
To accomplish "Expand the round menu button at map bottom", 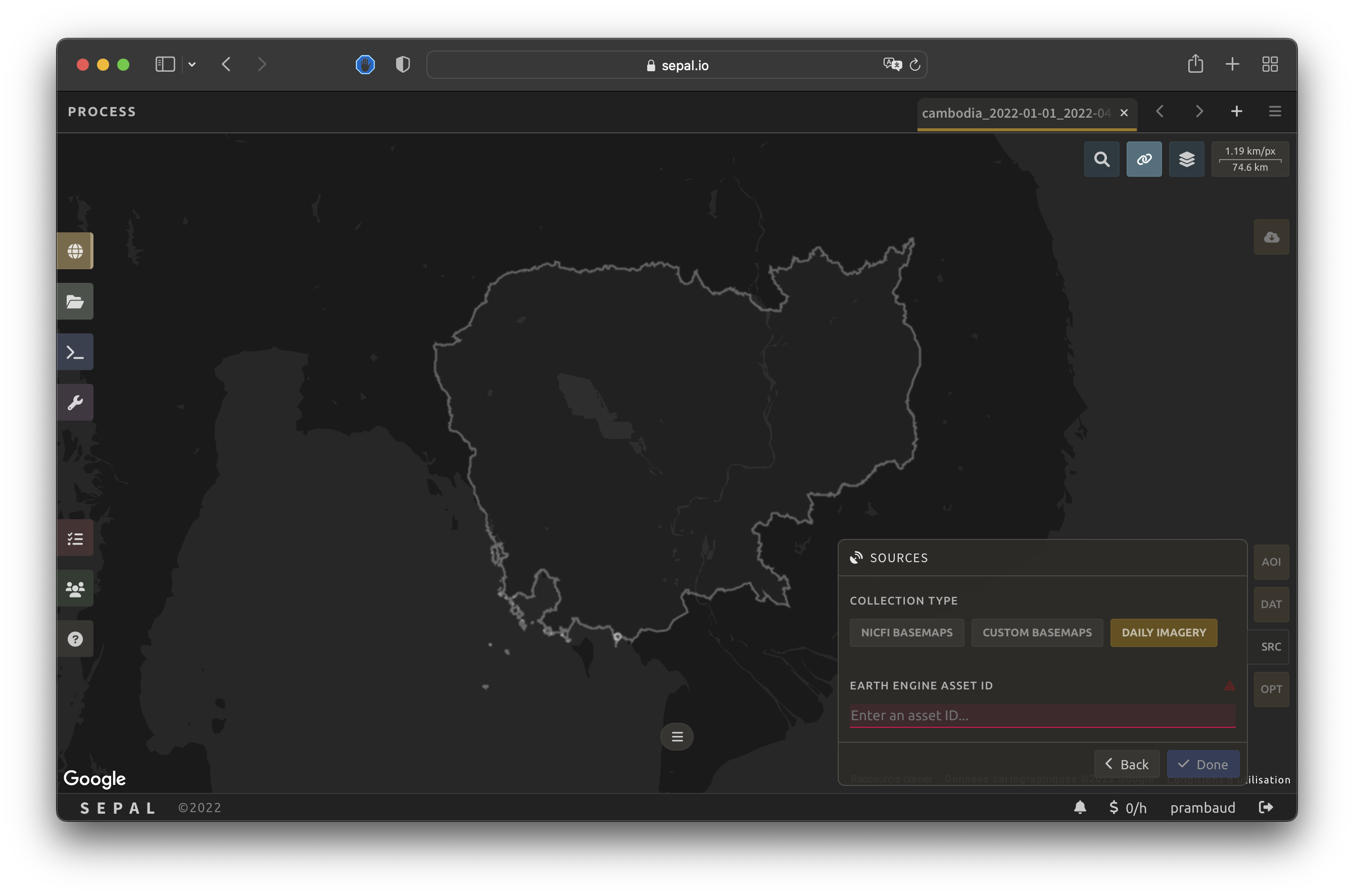I will coord(676,736).
